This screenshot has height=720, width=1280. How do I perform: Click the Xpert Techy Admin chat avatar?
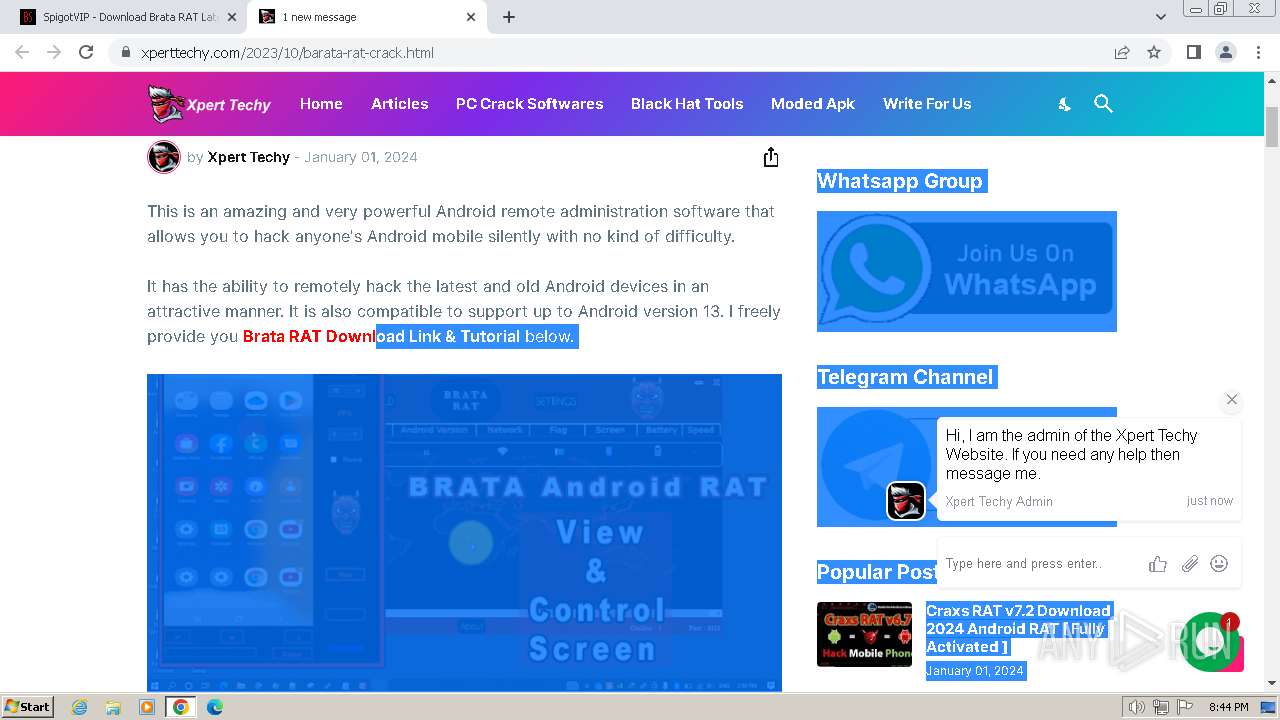(906, 501)
